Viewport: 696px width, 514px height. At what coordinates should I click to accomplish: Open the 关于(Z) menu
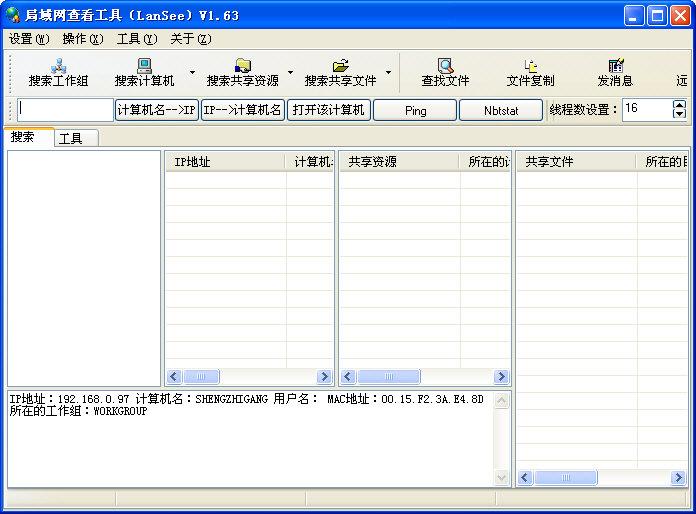pos(191,39)
